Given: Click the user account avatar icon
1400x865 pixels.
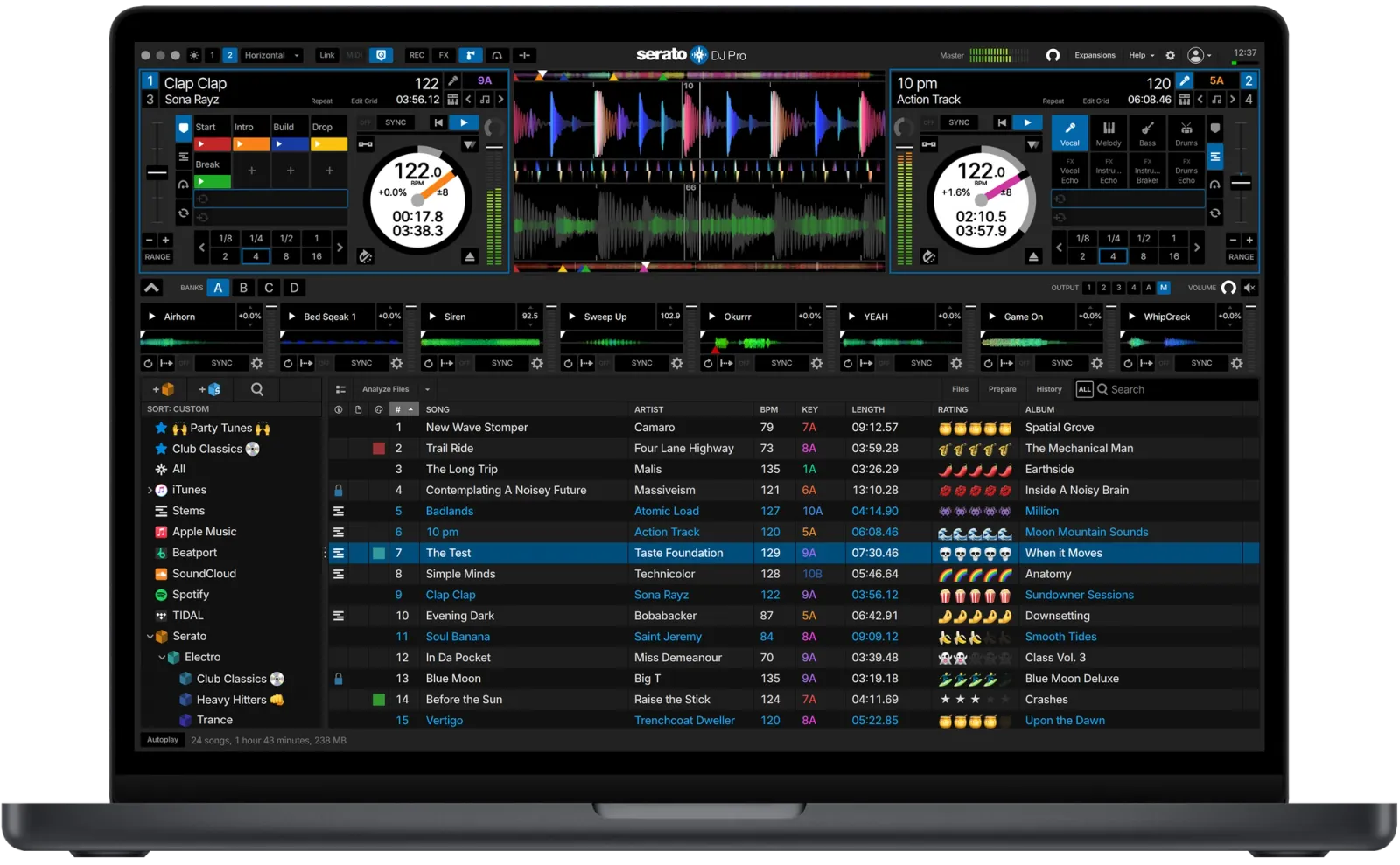Looking at the screenshot, I should [1195, 55].
